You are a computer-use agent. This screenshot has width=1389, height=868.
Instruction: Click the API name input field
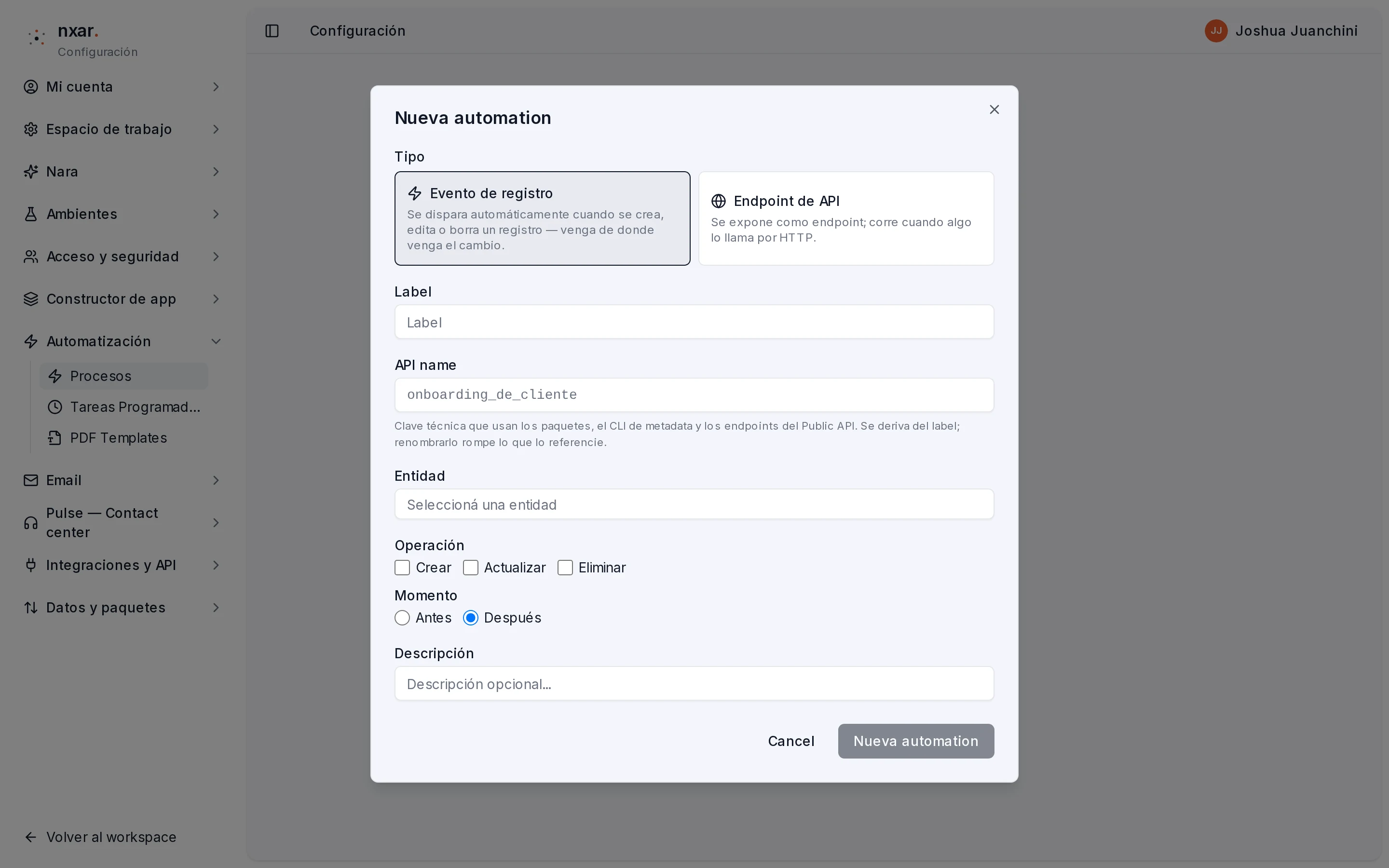694,395
